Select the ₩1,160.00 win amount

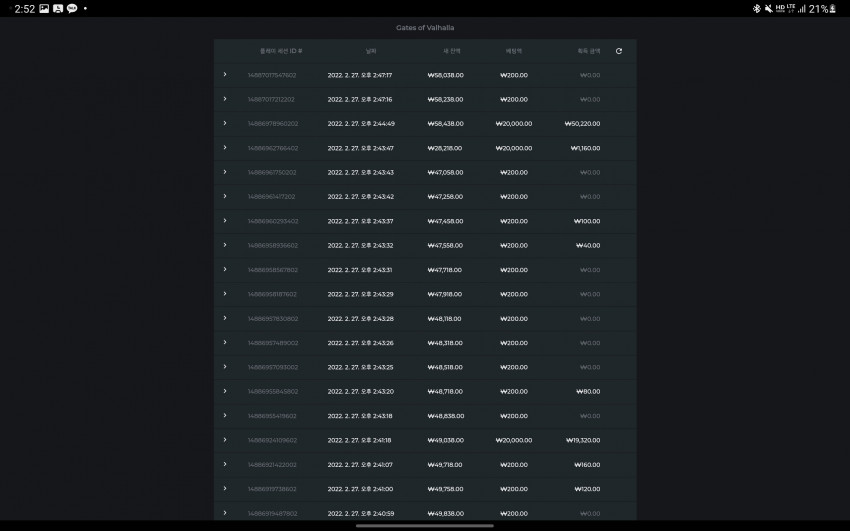pos(585,148)
